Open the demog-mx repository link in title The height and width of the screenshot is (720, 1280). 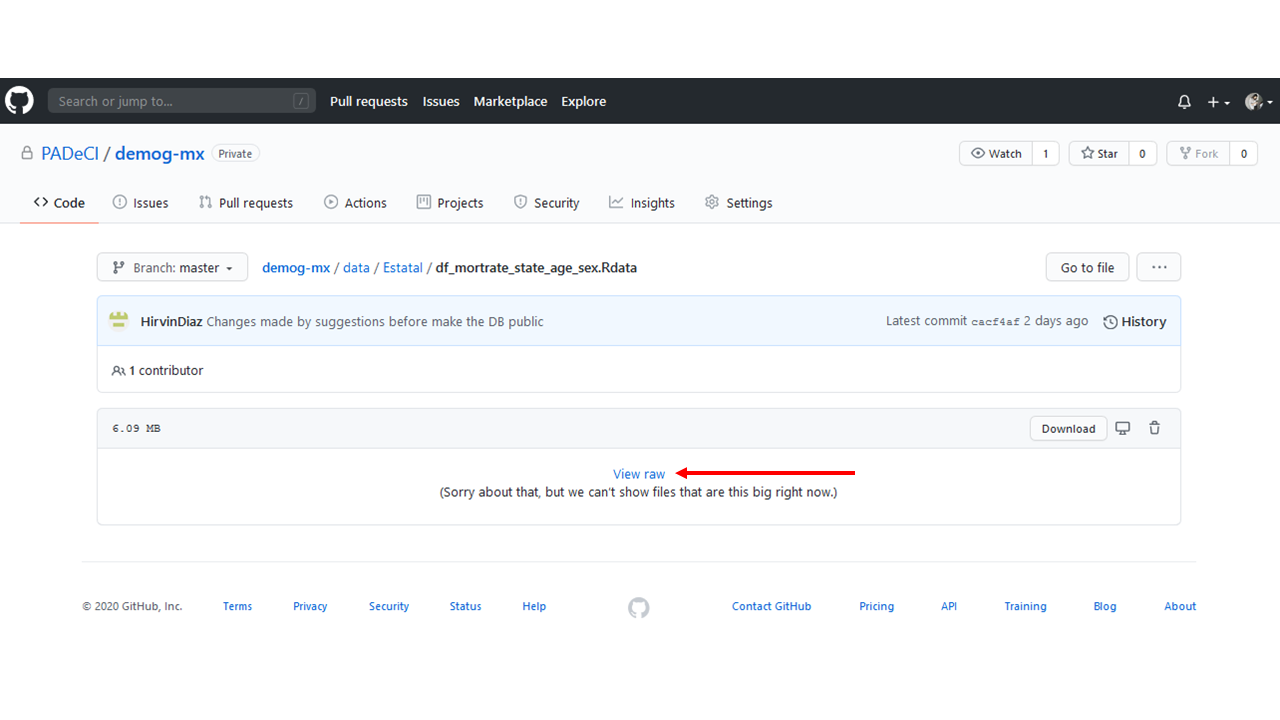160,153
